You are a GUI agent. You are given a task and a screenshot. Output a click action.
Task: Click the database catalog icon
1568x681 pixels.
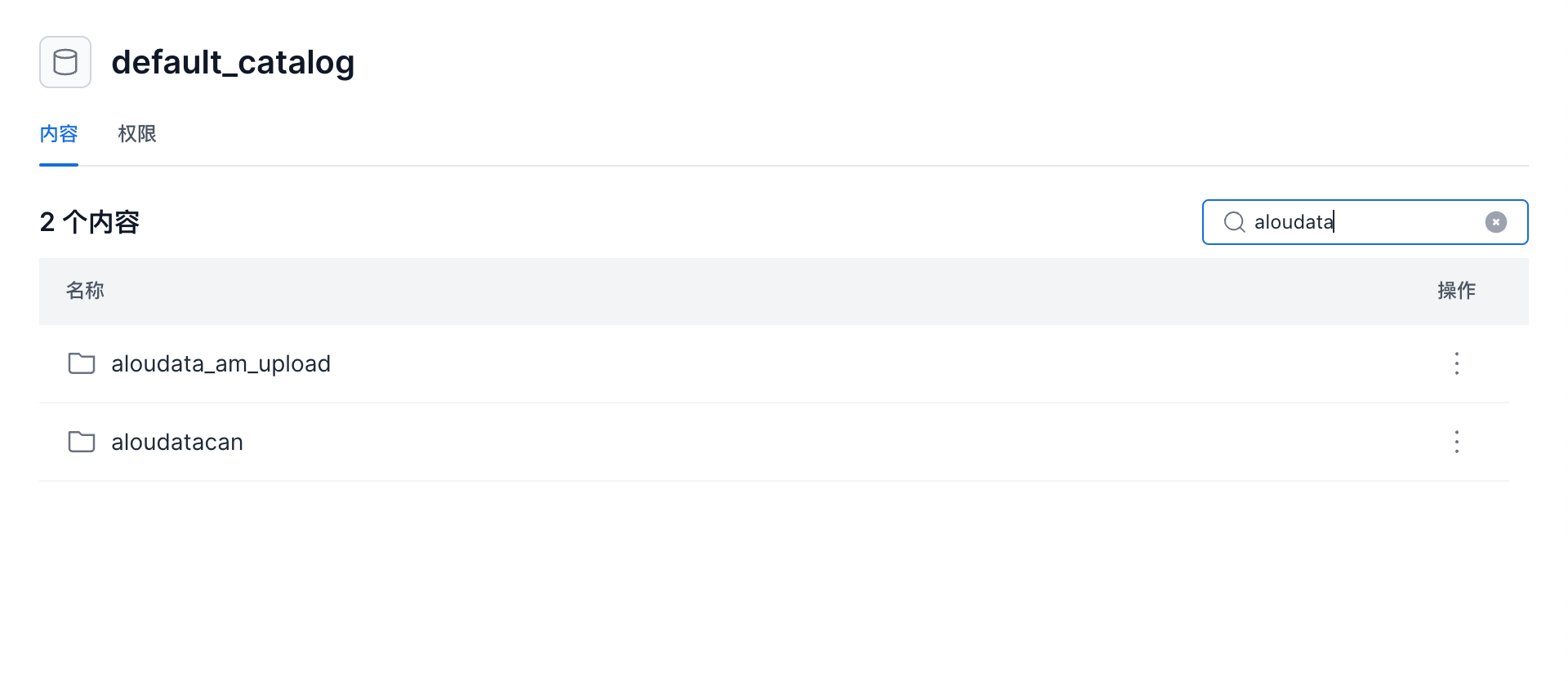click(x=65, y=62)
